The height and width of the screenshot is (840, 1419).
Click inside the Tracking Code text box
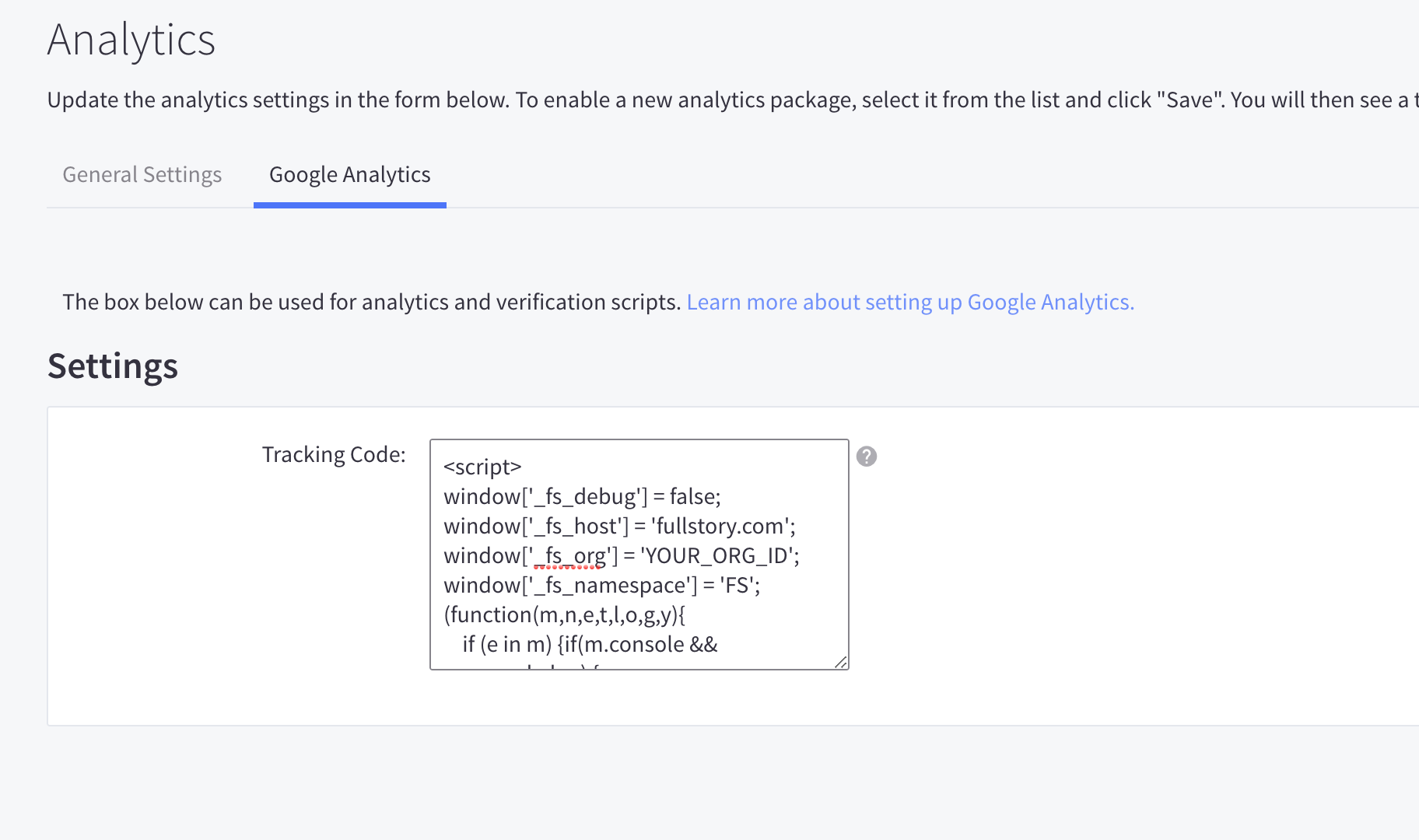click(638, 555)
